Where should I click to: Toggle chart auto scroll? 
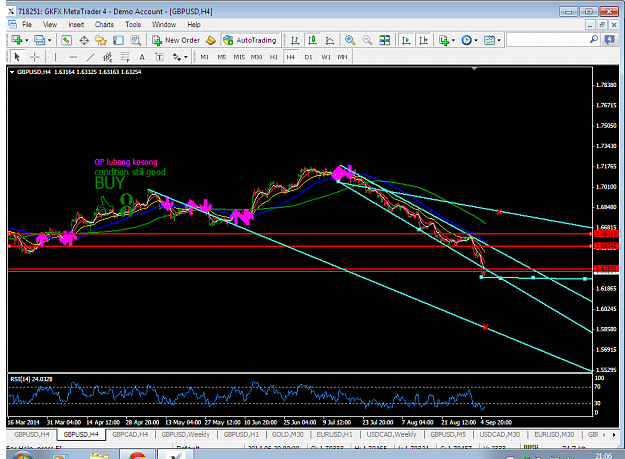click(x=406, y=40)
